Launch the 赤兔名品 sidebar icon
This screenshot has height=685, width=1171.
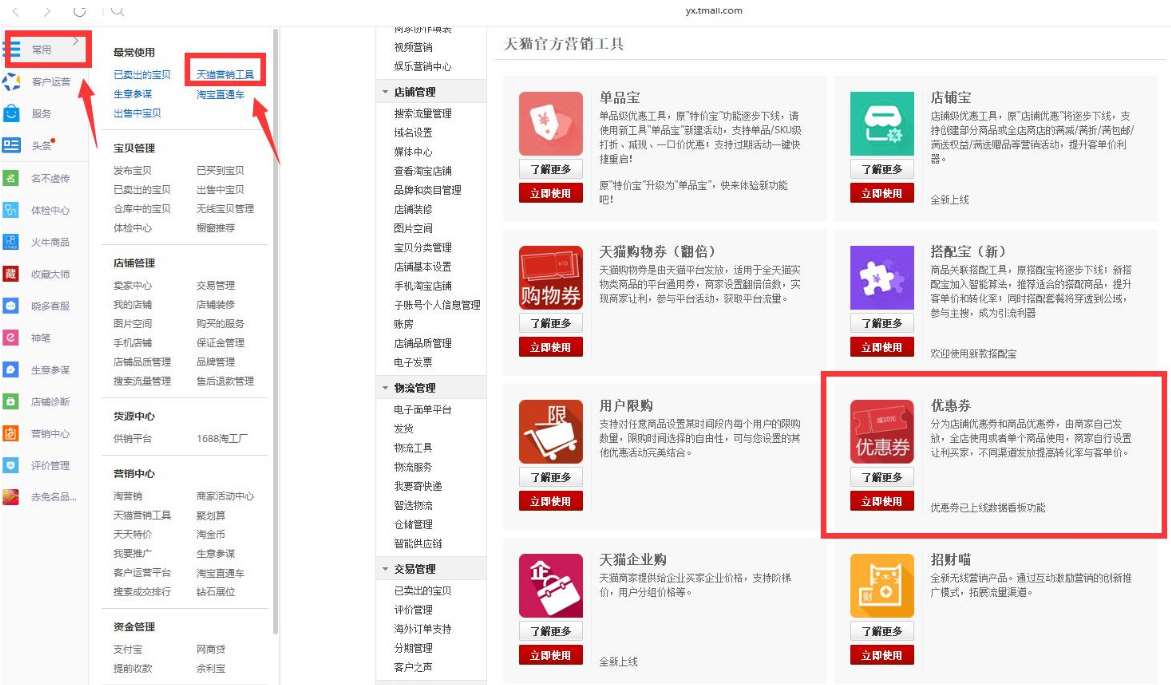click(x=10, y=496)
